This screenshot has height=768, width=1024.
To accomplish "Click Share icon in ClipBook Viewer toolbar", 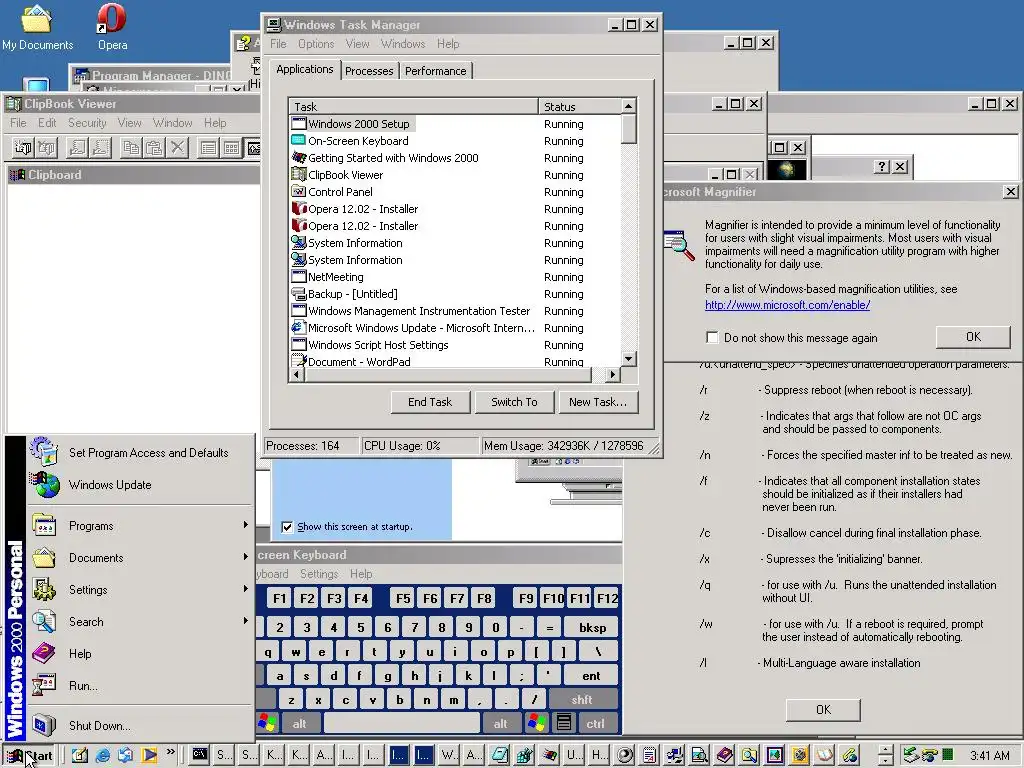I will 78,148.
